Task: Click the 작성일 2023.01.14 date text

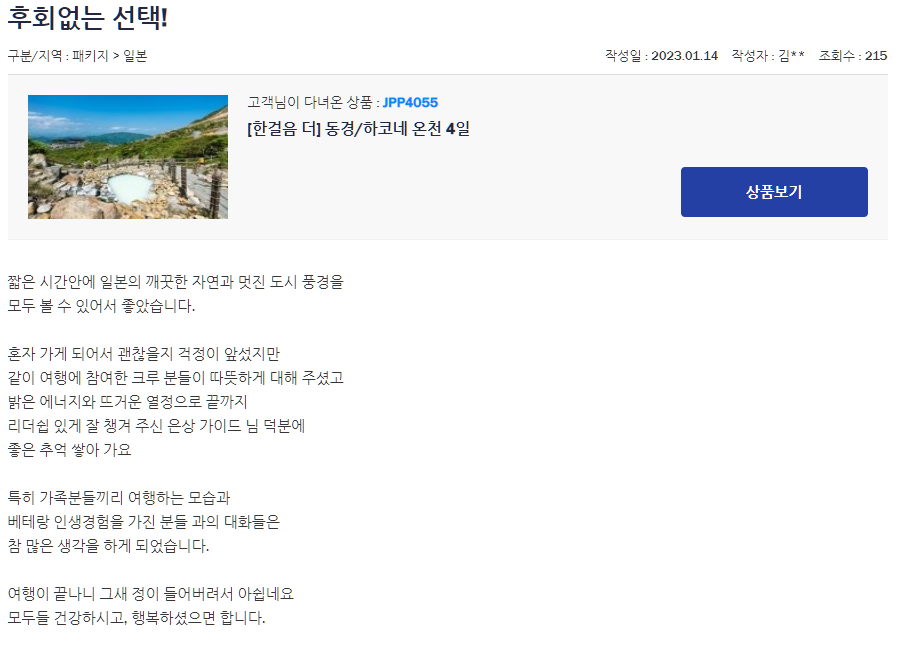Action: [x=661, y=56]
